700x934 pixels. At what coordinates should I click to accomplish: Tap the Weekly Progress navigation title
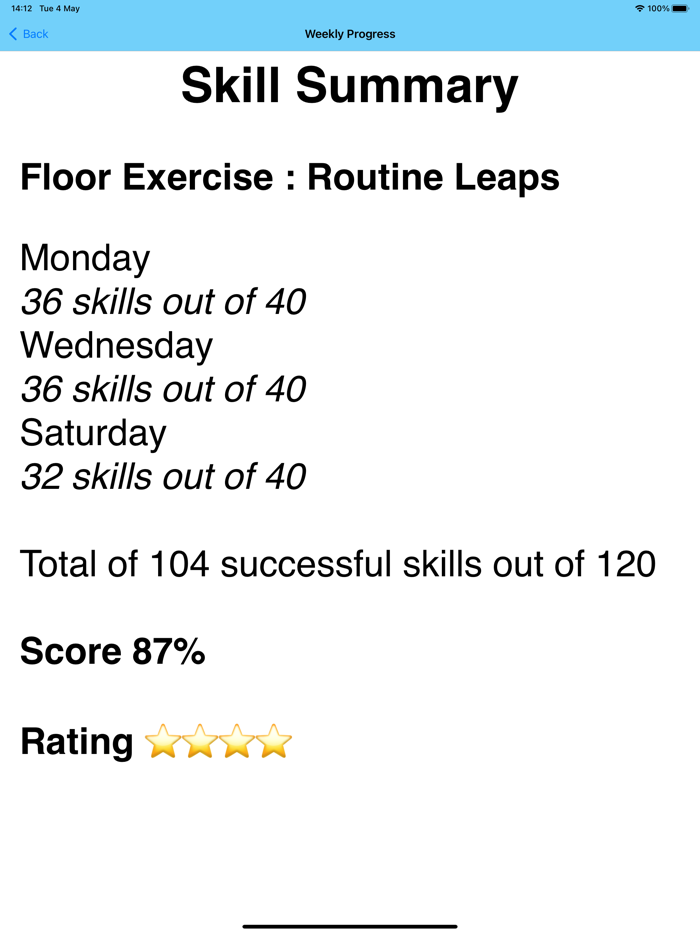(350, 34)
